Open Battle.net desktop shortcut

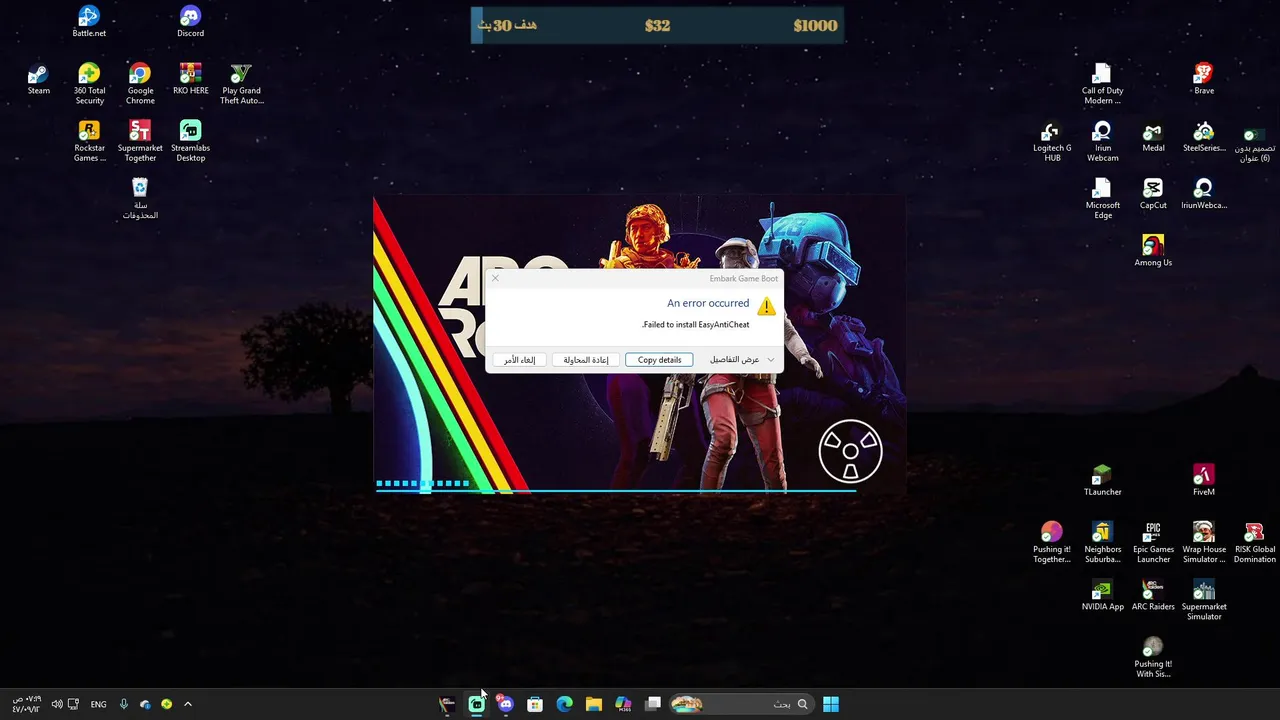coord(89,22)
